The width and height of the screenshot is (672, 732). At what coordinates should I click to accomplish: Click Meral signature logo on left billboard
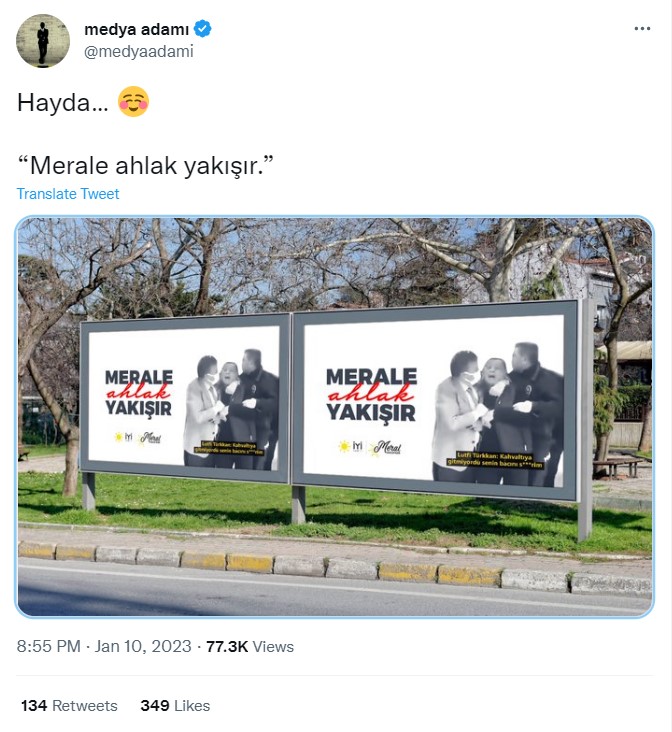pyautogui.click(x=149, y=438)
